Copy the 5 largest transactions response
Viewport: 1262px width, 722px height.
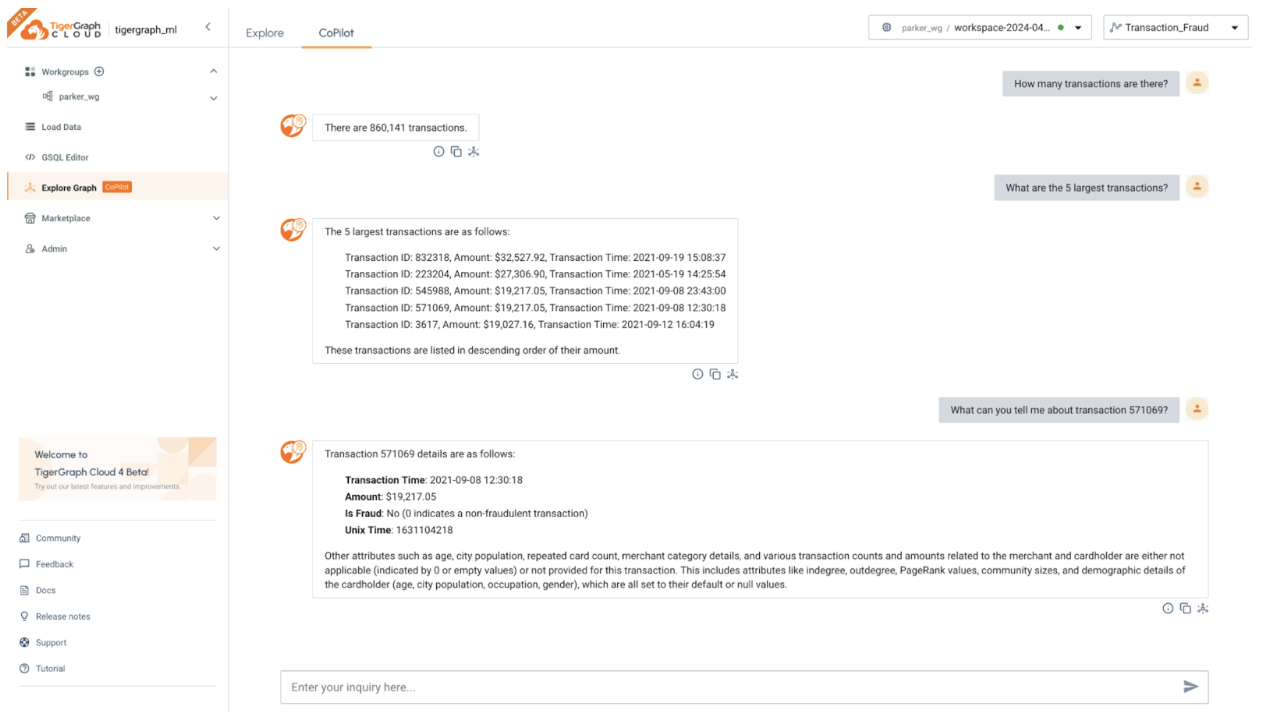[x=715, y=373]
